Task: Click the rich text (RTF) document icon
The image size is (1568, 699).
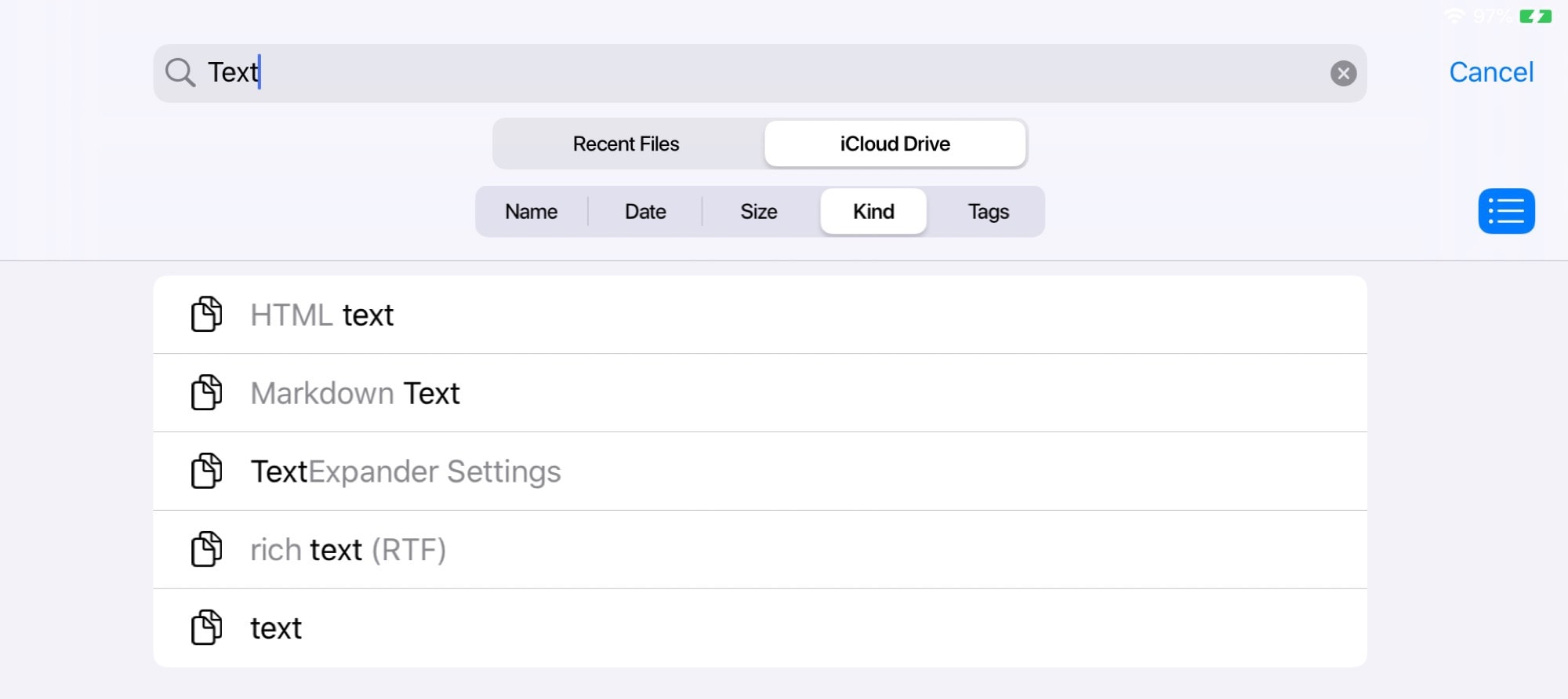Action: 207,549
